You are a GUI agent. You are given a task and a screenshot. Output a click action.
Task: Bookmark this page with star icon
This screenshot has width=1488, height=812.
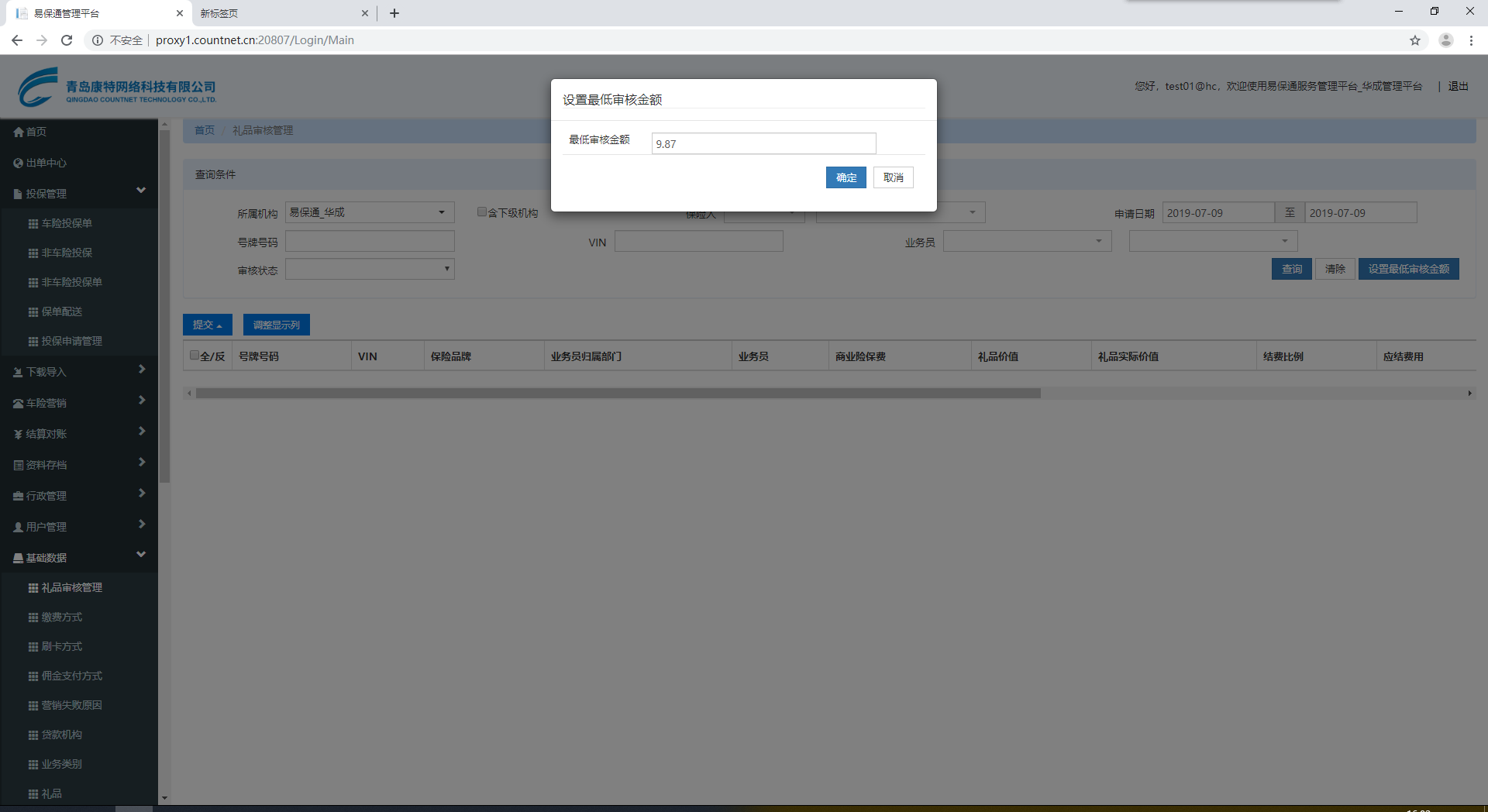(1415, 40)
